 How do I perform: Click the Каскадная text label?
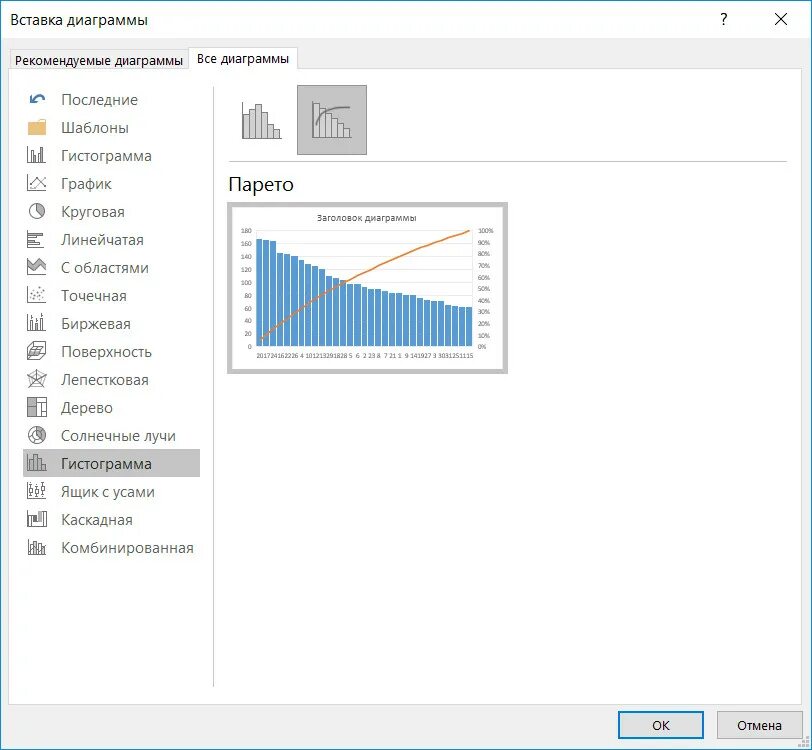[x=97, y=519]
